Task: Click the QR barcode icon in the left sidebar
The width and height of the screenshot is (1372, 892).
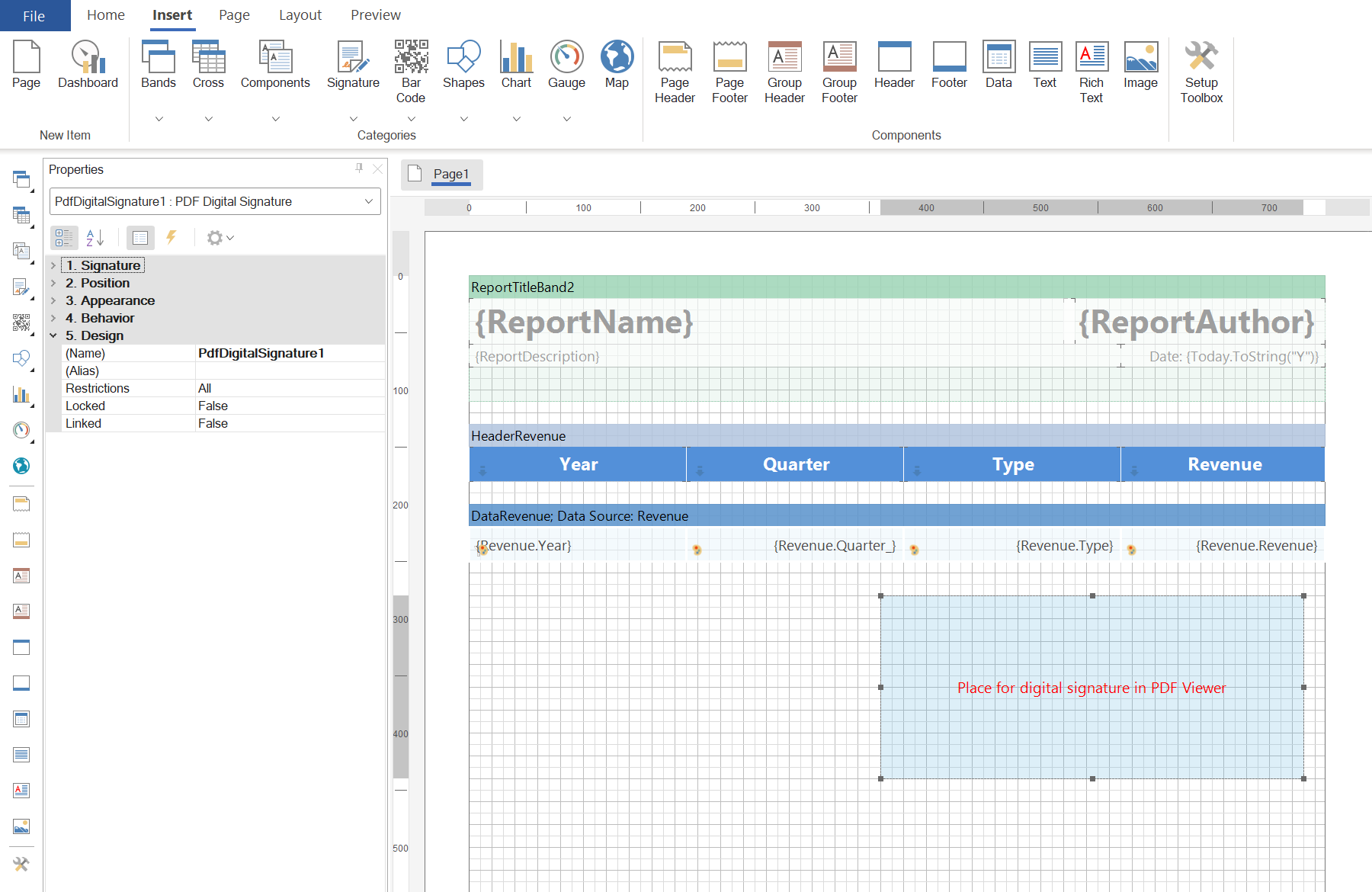Action: (21, 322)
